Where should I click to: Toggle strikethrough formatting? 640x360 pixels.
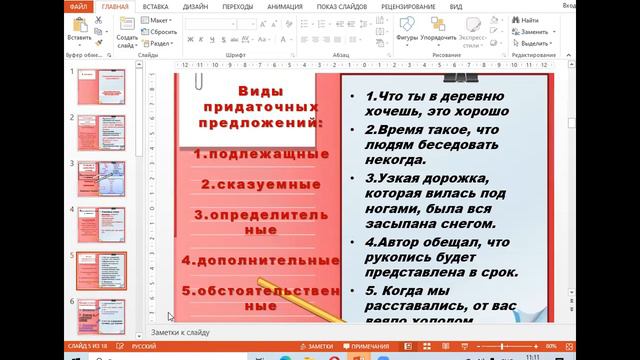234,40
